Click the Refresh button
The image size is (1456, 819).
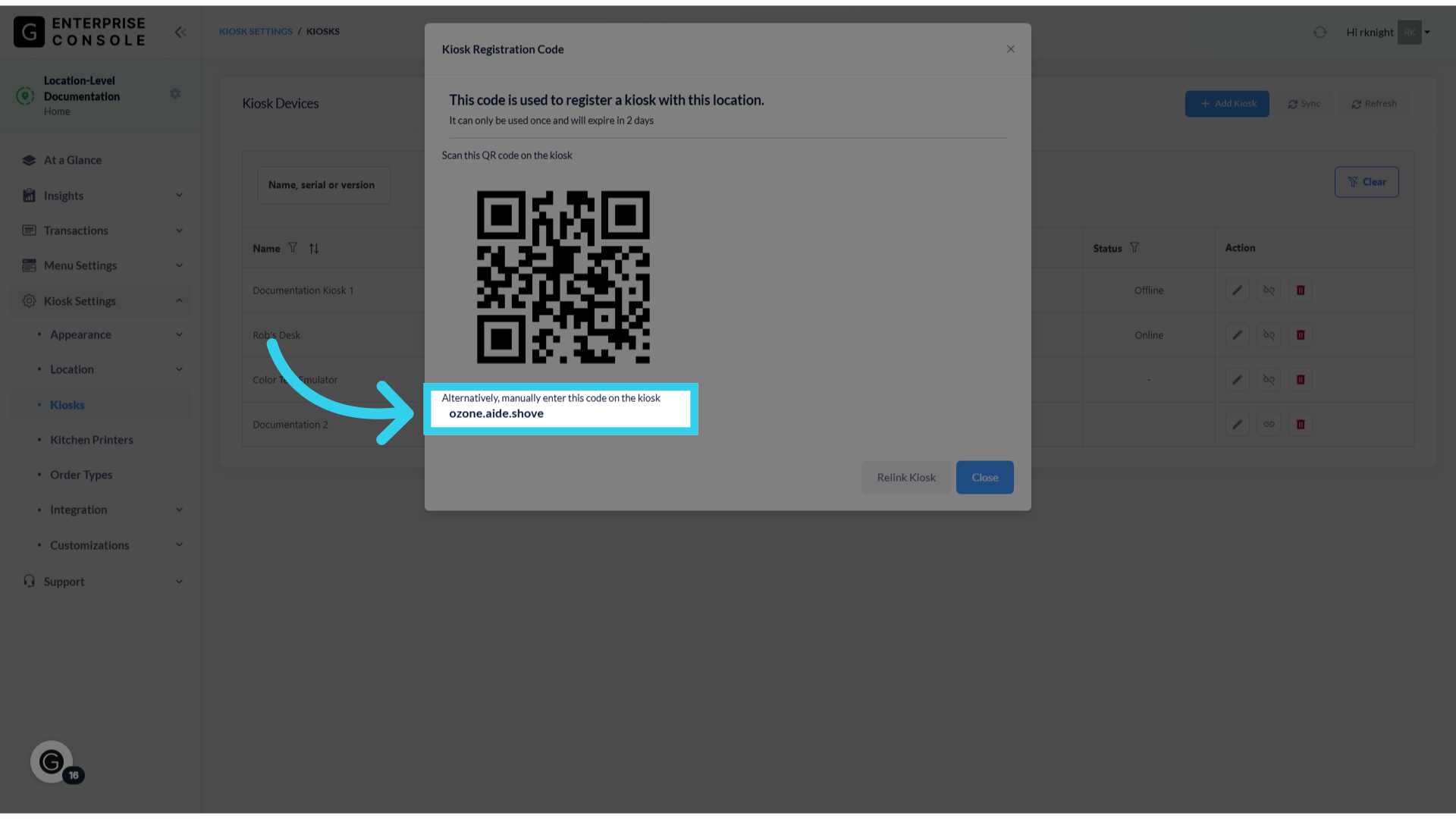[x=1373, y=104]
